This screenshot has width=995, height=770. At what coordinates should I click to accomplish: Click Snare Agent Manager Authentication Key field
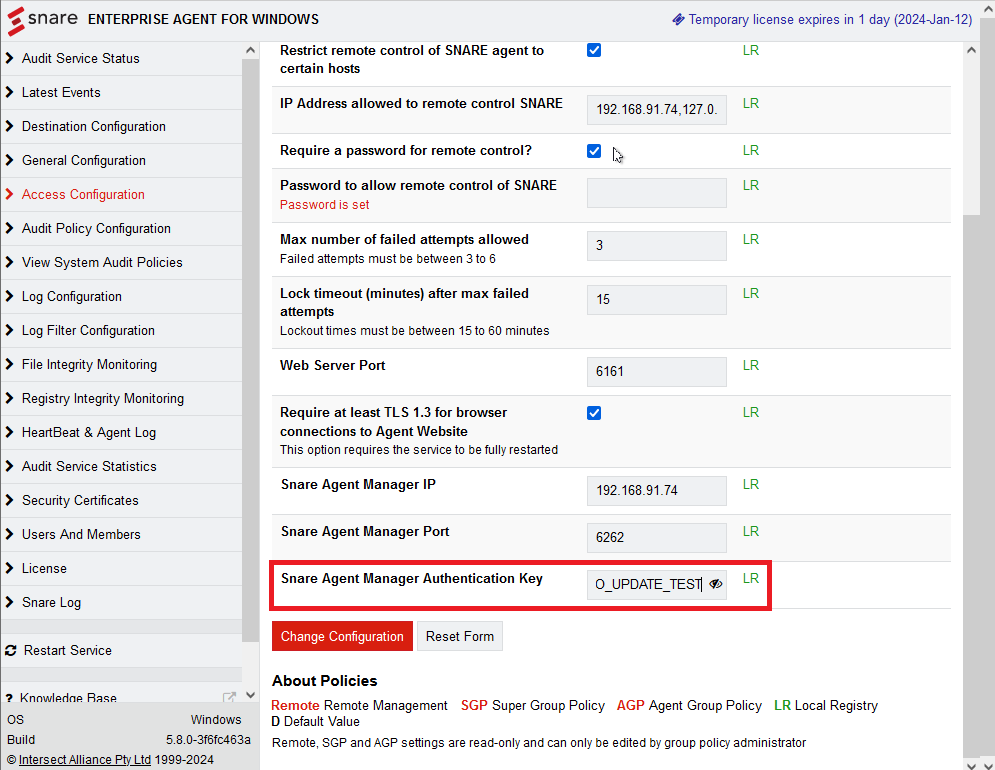656,585
